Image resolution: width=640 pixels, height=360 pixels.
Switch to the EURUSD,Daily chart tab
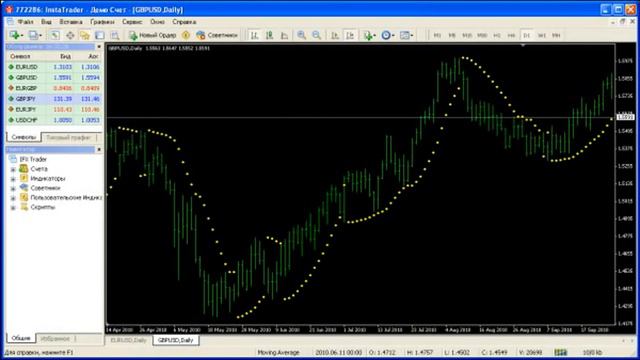tap(129, 340)
